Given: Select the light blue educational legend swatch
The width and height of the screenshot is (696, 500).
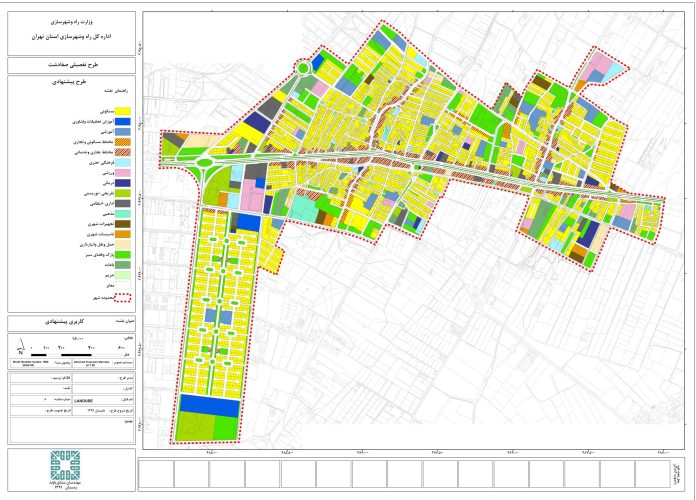Looking at the screenshot, I should pyautogui.click(x=123, y=132).
